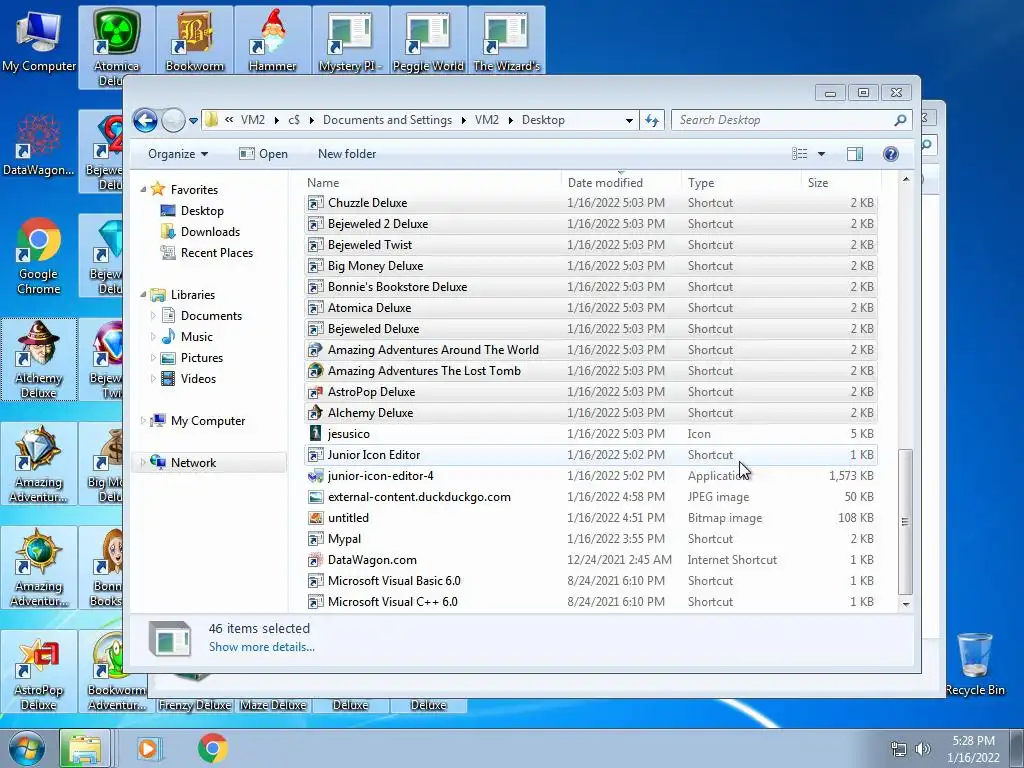Select the Bookworm desktop shortcut
The height and width of the screenshot is (768, 1024).
click(195, 40)
